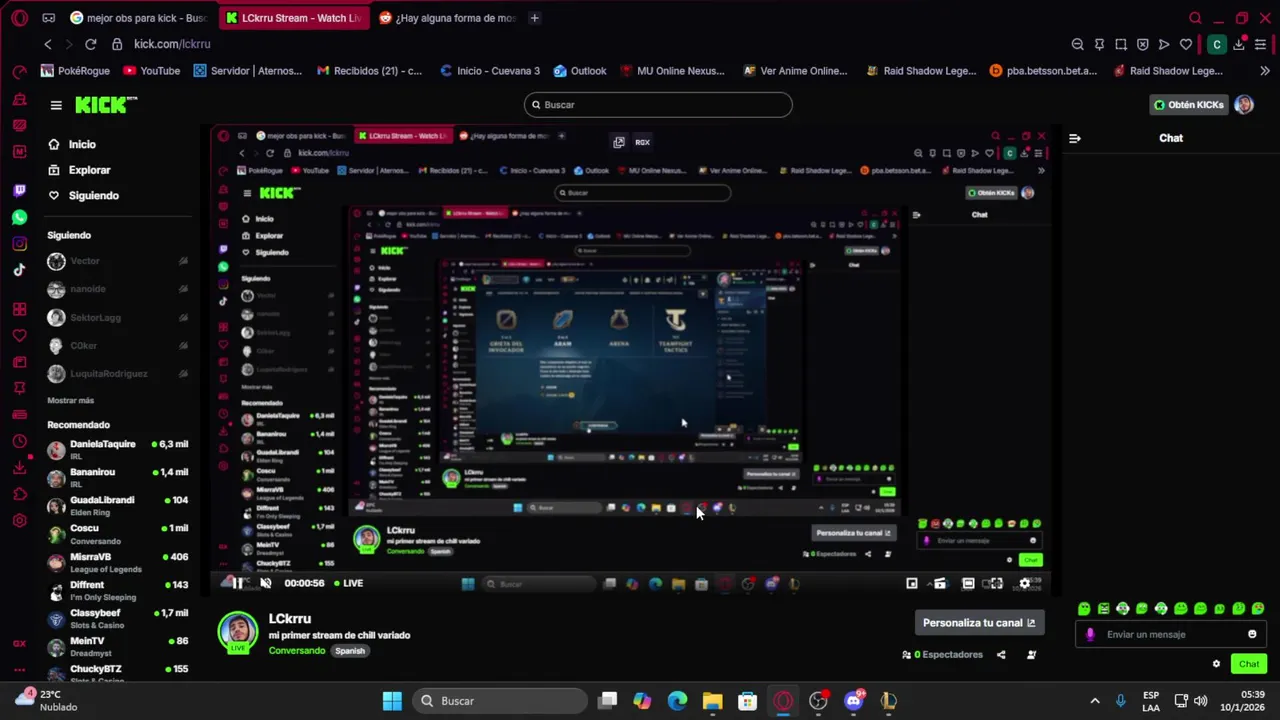Image resolution: width=1280 pixels, height=720 pixels.
Task: Switch to the '¿Hay alguna forma de' tab
Action: [x=447, y=18]
